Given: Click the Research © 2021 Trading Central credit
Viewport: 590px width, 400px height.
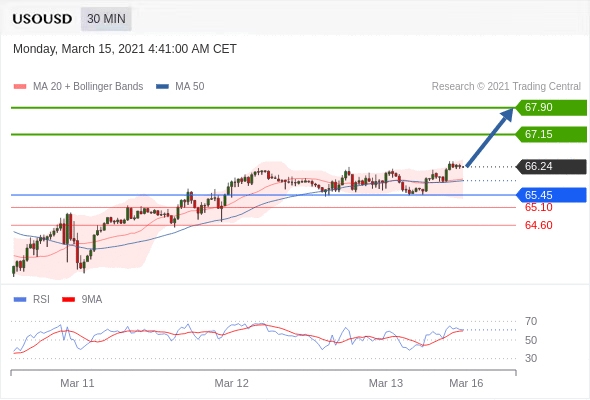Looking at the screenshot, I should pyautogui.click(x=506, y=87).
